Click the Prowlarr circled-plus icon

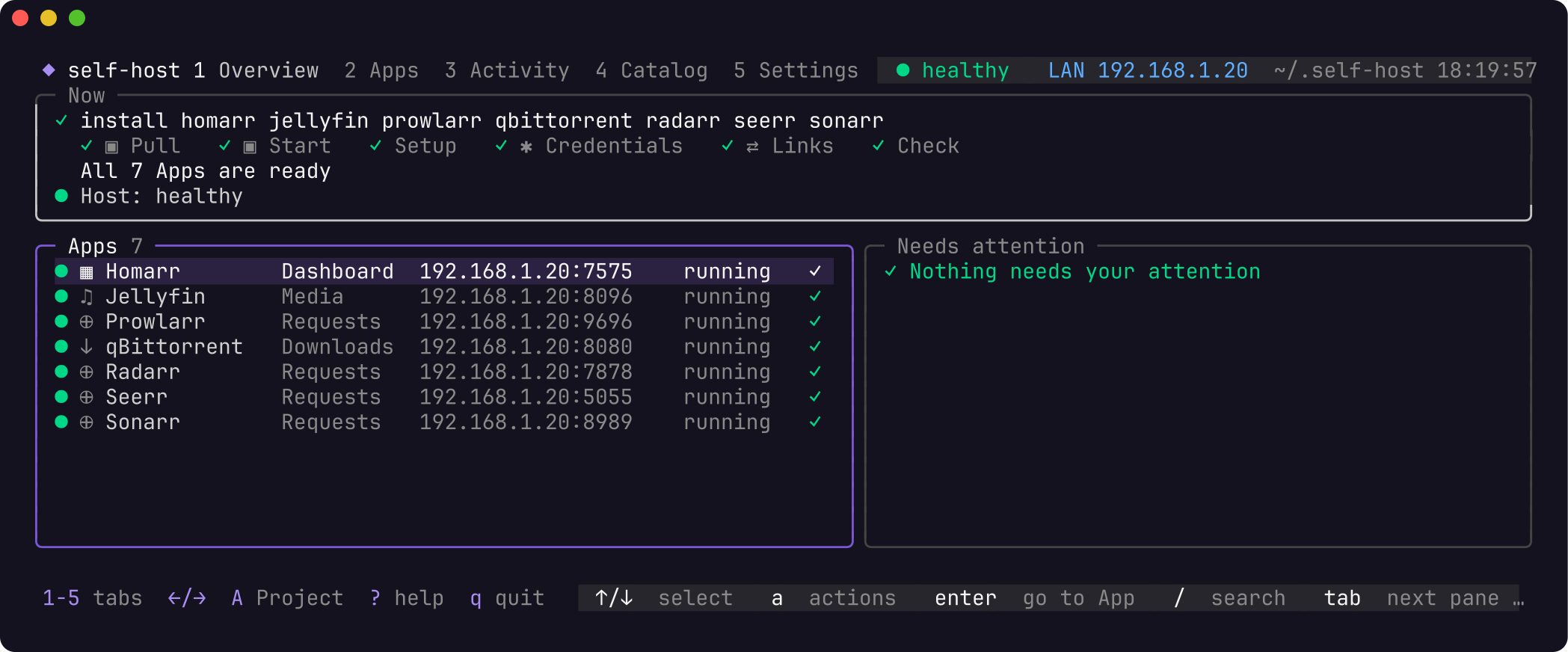pyautogui.click(x=87, y=322)
